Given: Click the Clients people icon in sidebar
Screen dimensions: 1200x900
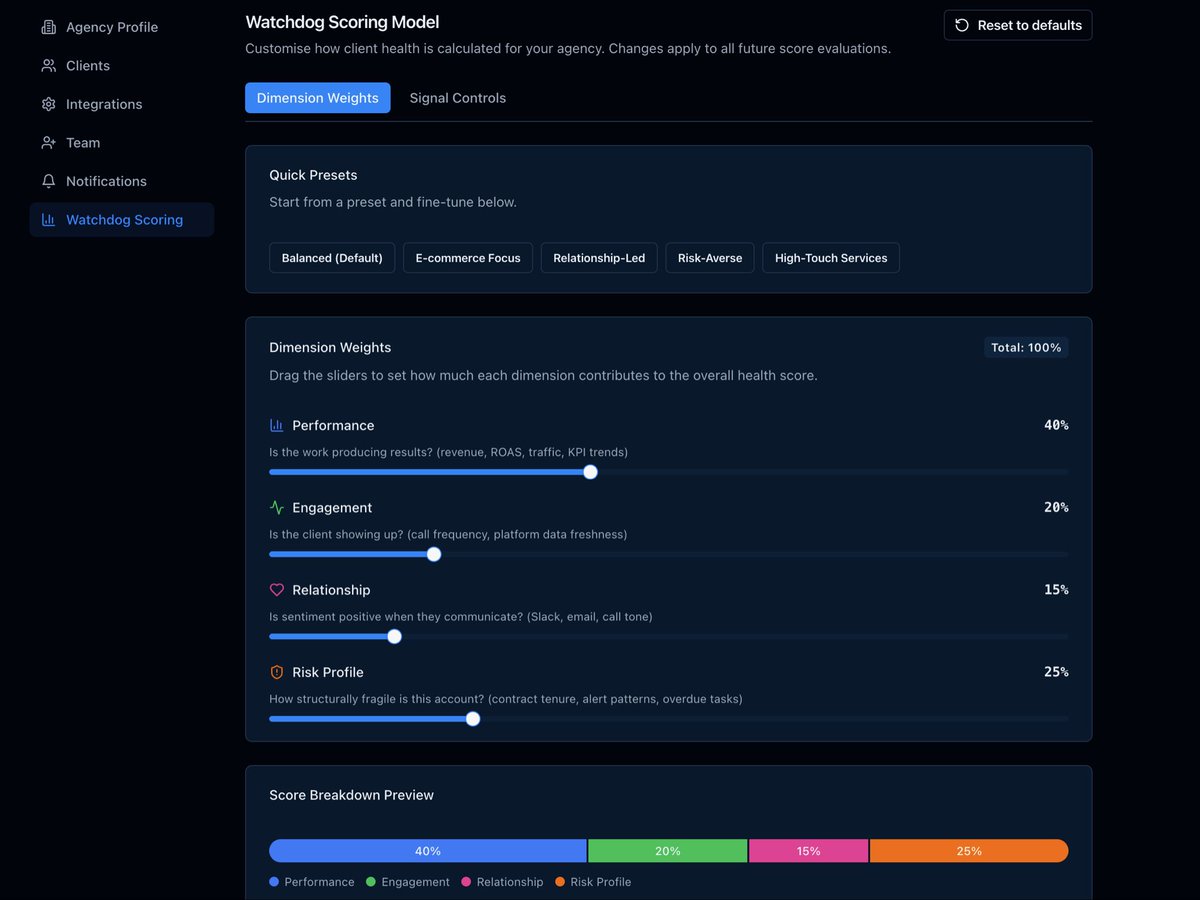Looking at the screenshot, I should (x=48, y=66).
